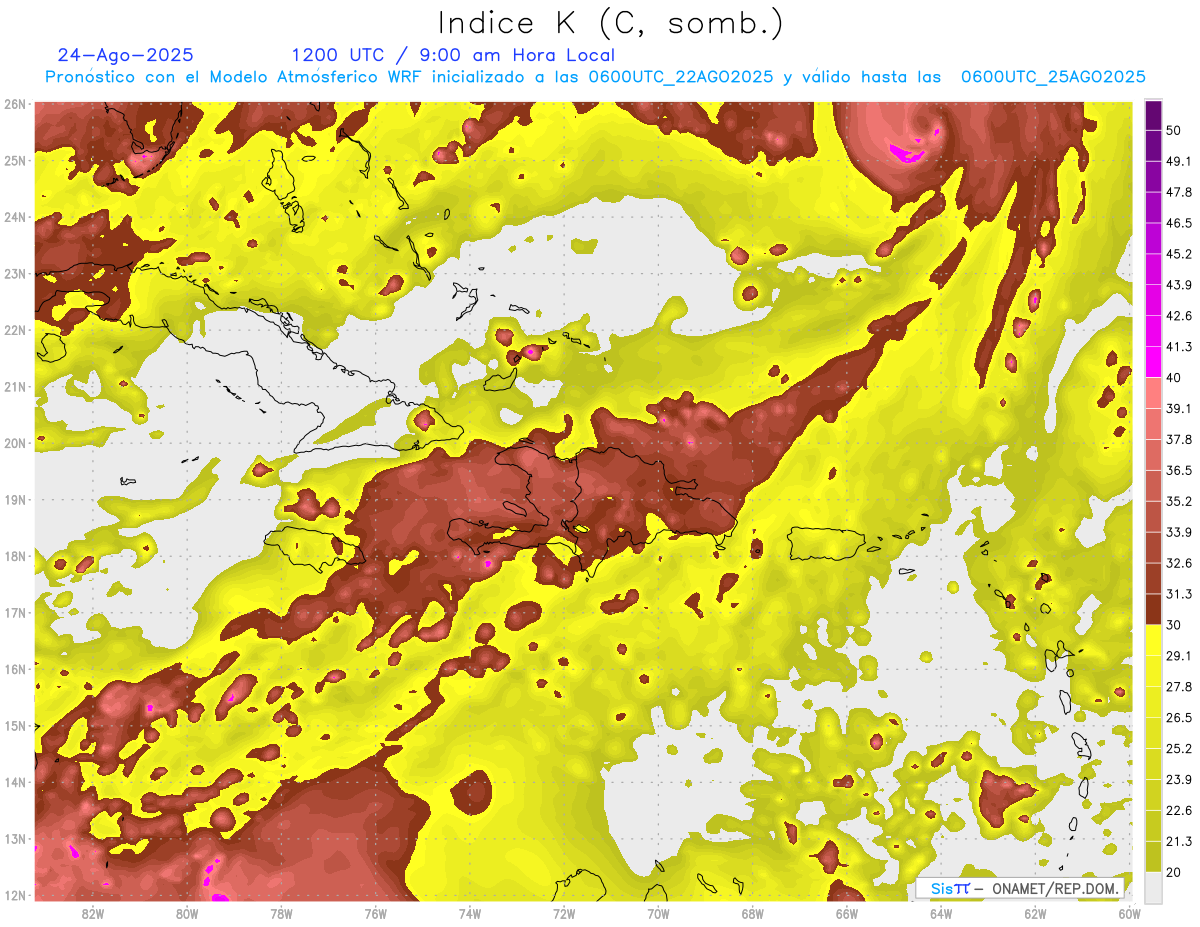This screenshot has width=1200, height=927.
Task: Click the latitude label '20N'
Action: pyautogui.click(x=16, y=443)
